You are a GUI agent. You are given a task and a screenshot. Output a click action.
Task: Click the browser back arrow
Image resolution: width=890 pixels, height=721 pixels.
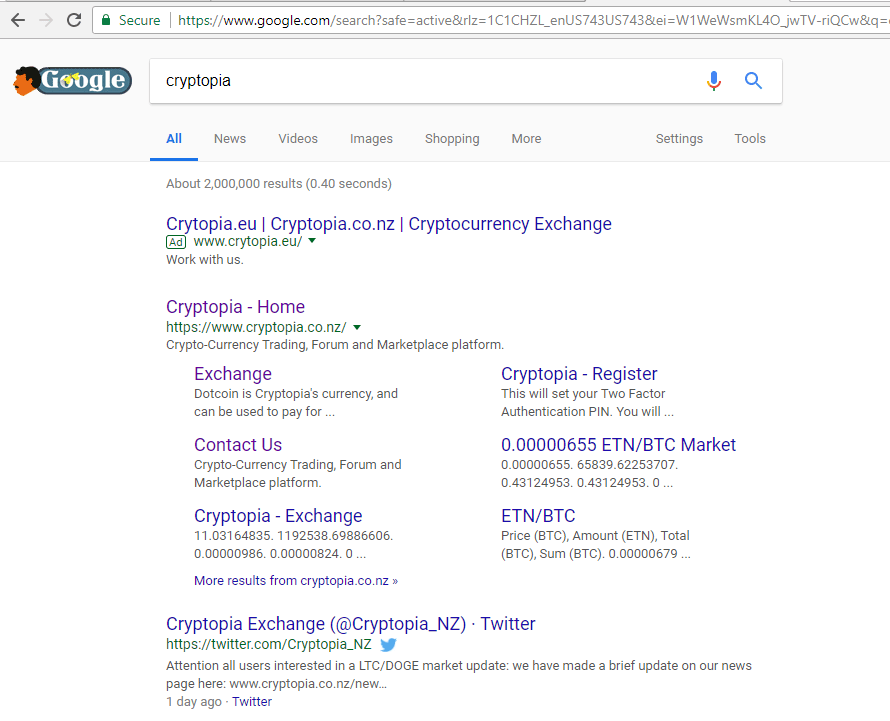tap(18, 20)
